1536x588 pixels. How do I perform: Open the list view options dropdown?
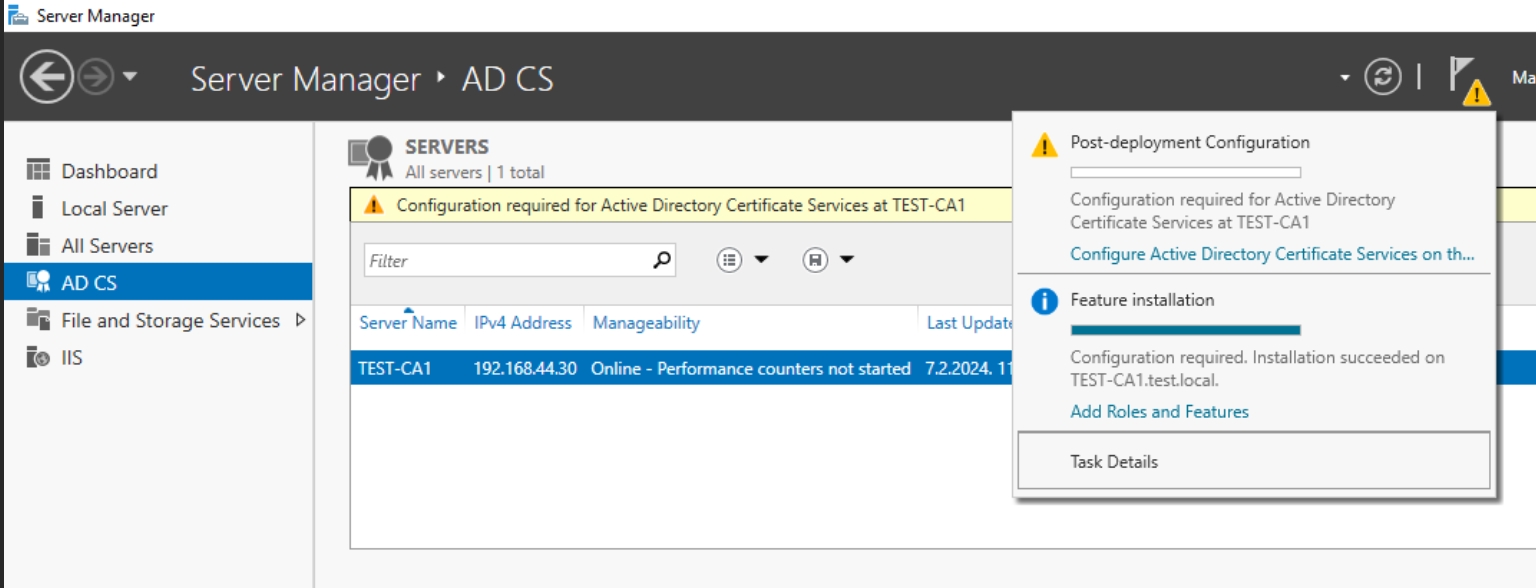[x=743, y=260]
